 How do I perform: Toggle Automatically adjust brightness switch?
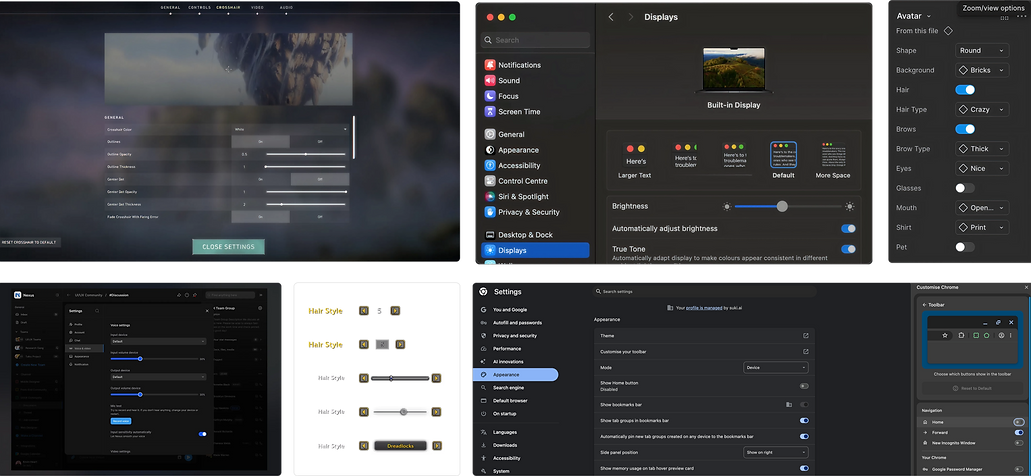(848, 228)
